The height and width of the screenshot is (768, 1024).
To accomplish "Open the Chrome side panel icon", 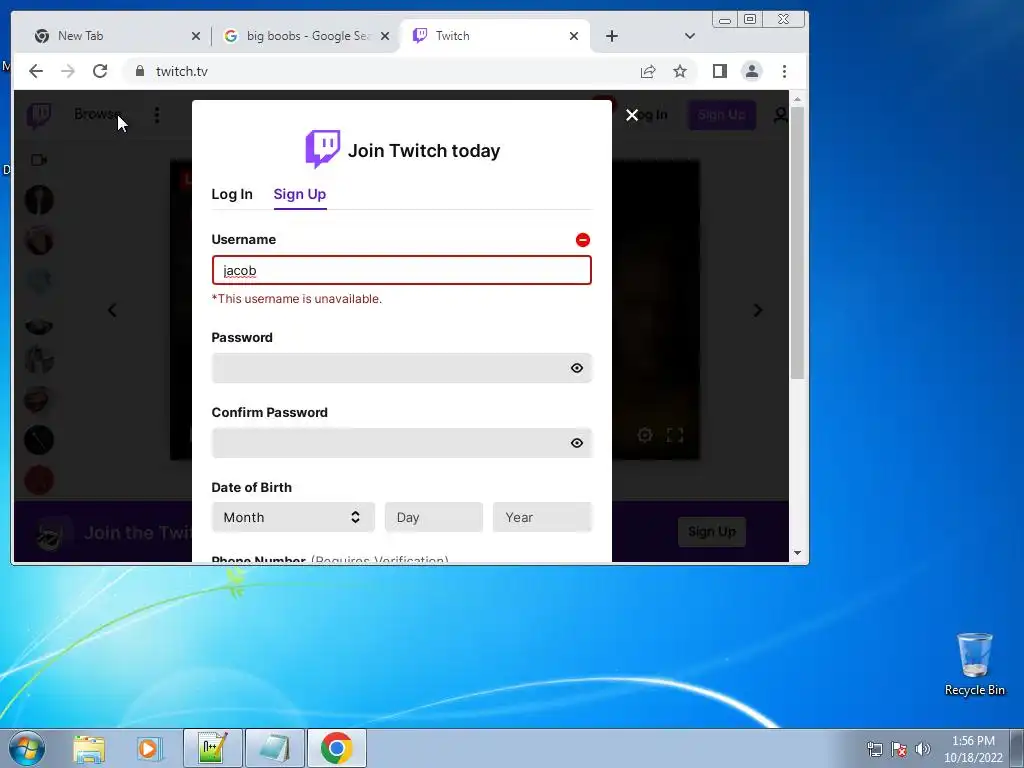I will (720, 71).
